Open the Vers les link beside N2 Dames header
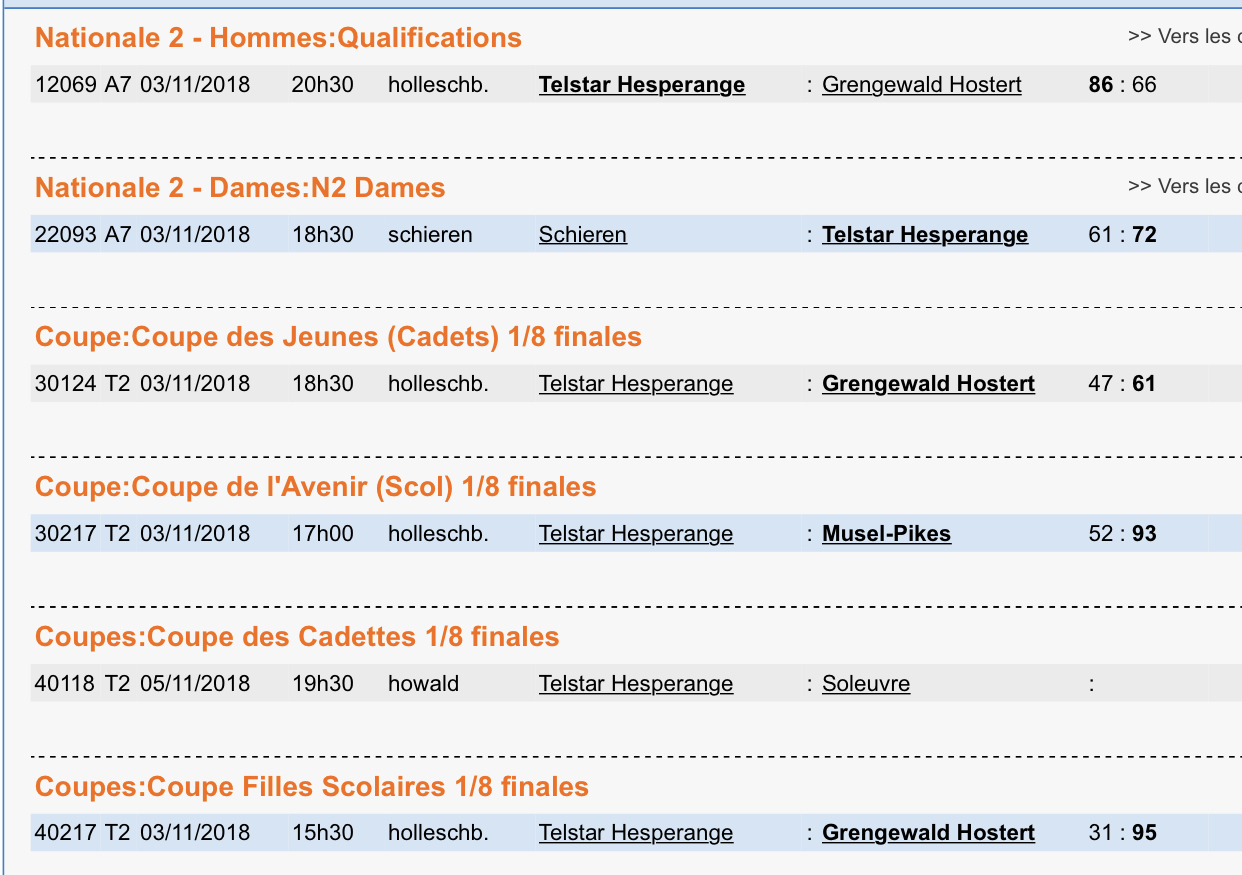The image size is (1242, 875). [x=1182, y=186]
